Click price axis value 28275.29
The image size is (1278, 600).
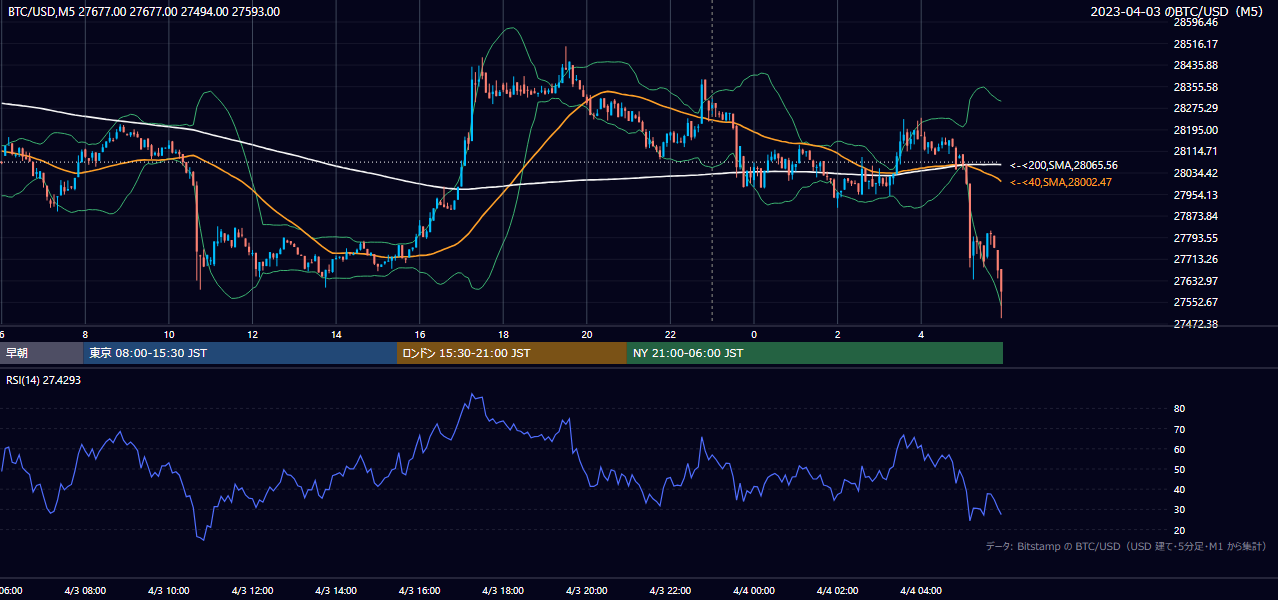coord(1195,108)
